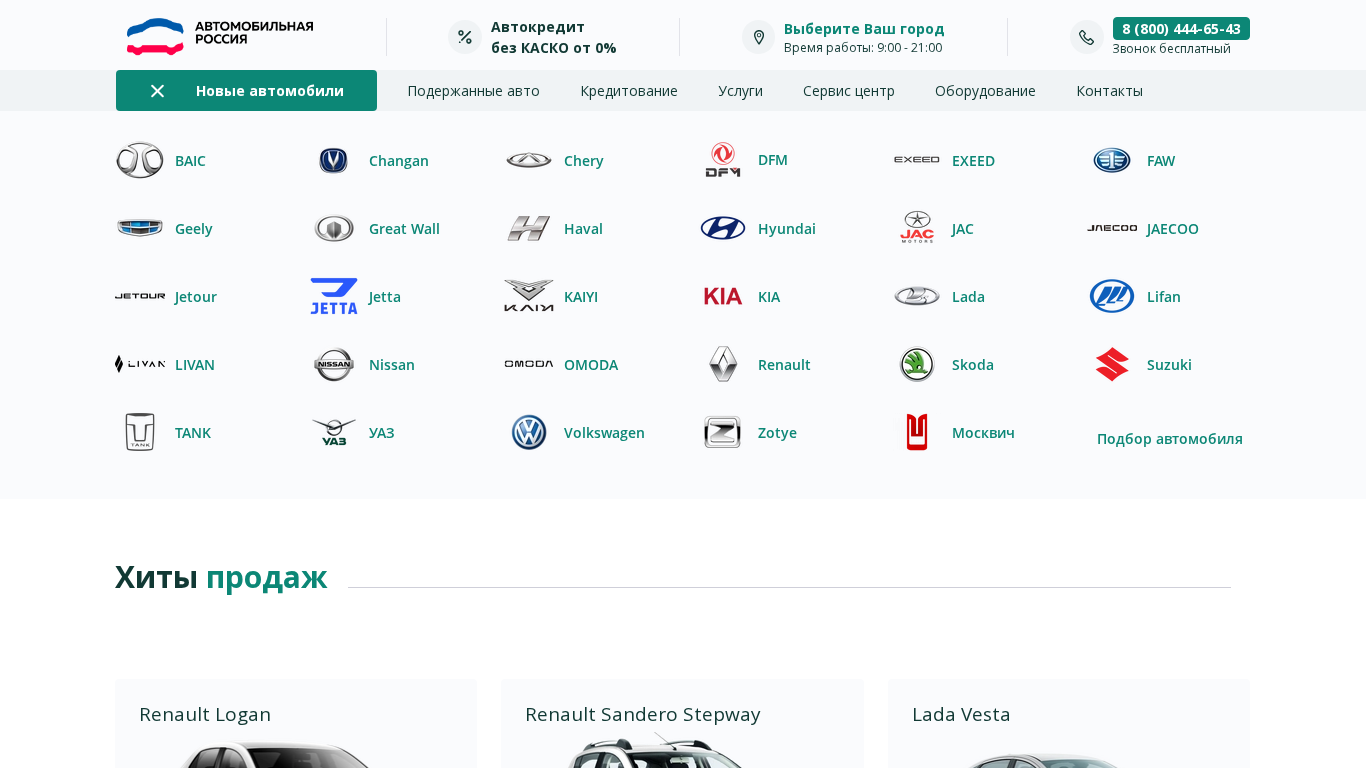The image size is (1366, 768).
Task: Open the Сервис центр menu item
Action: click(x=849, y=91)
